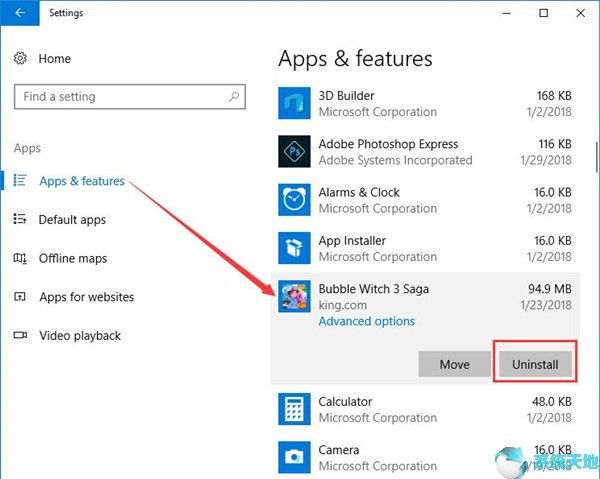Click the back arrow in title bar

[x=21, y=13]
